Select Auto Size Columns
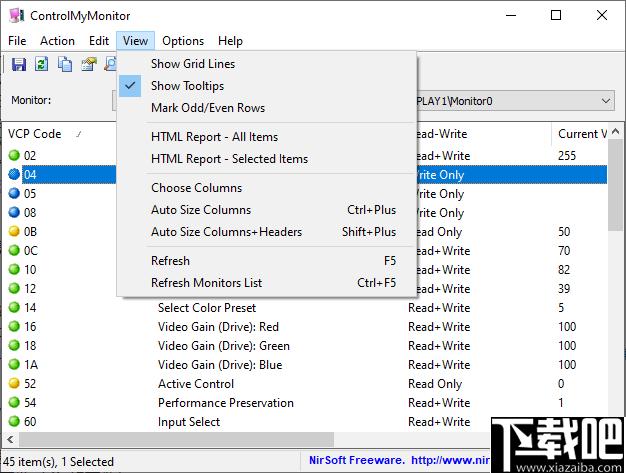Viewport: 626px width, 473px height. pyautogui.click(x=267, y=210)
